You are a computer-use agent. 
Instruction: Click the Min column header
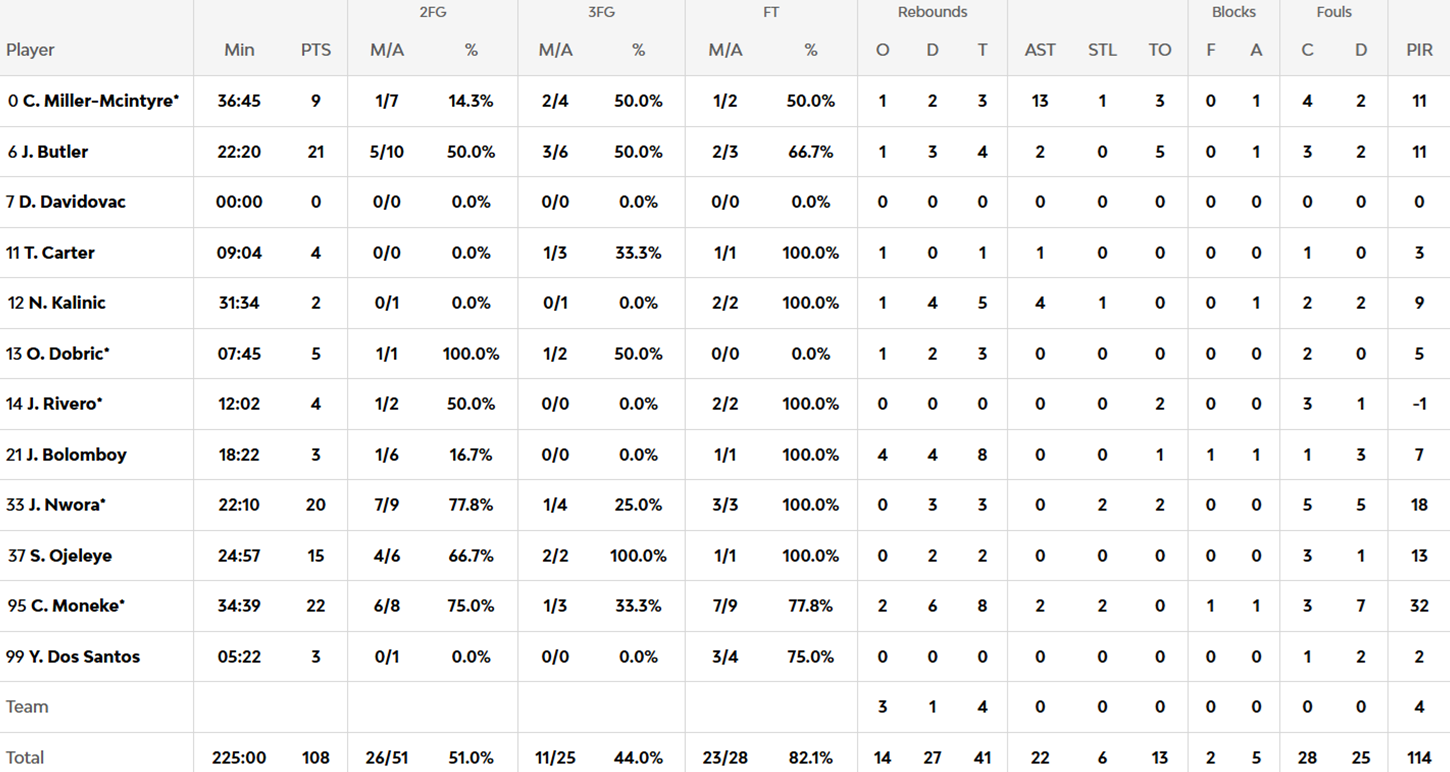click(239, 50)
